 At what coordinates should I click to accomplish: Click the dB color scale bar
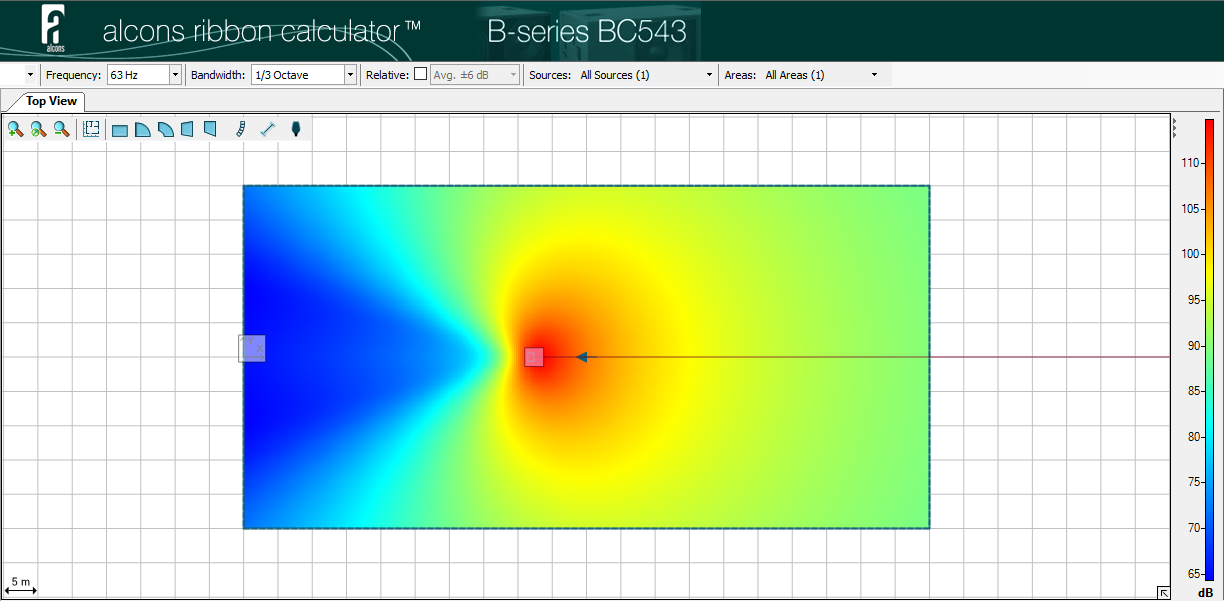click(1210, 349)
